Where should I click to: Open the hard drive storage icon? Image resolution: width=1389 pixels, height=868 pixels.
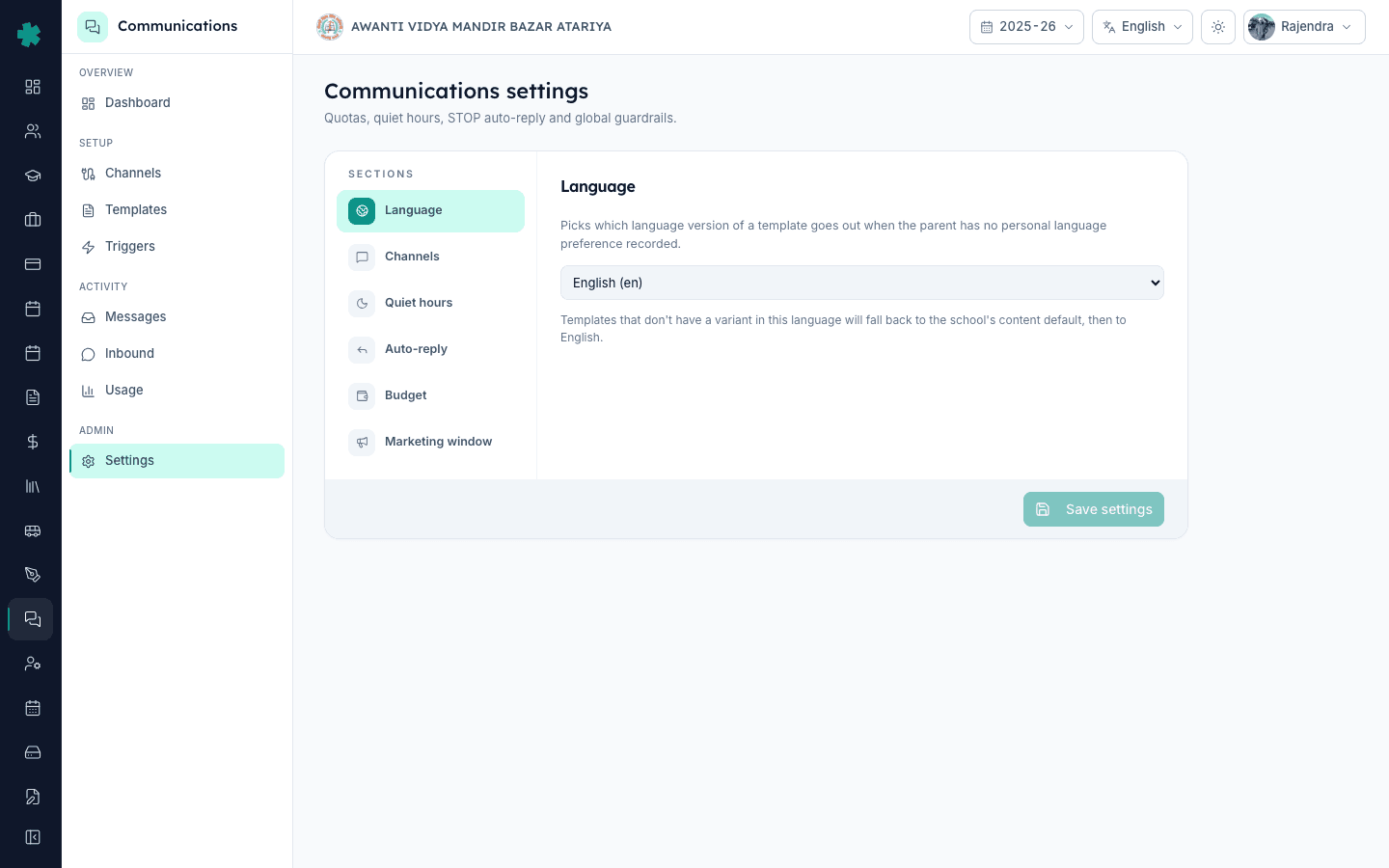[33, 752]
